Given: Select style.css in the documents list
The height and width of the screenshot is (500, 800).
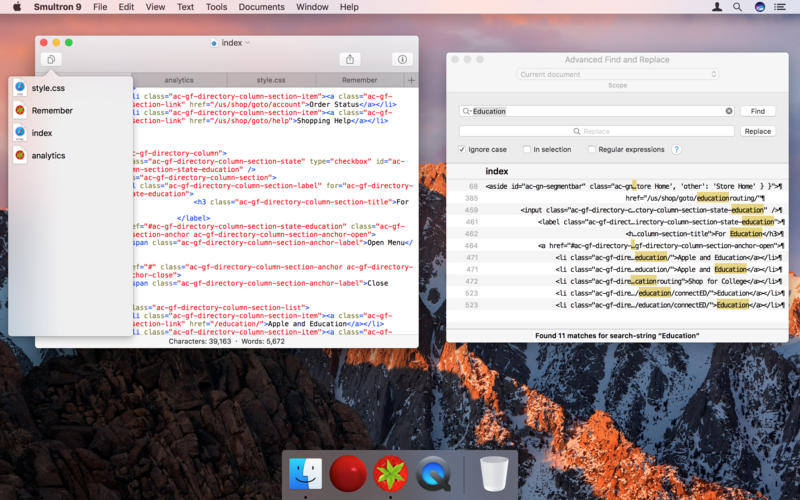Looking at the screenshot, I should point(48,88).
